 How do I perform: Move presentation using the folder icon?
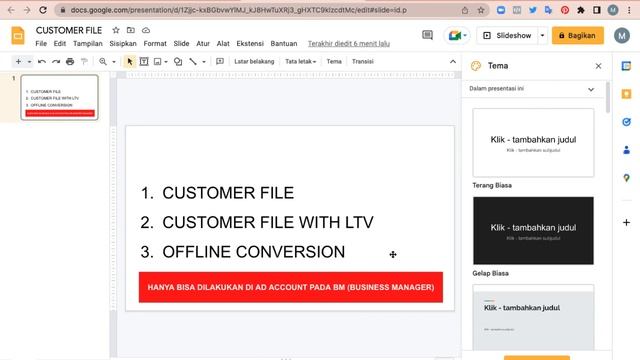(x=131, y=30)
